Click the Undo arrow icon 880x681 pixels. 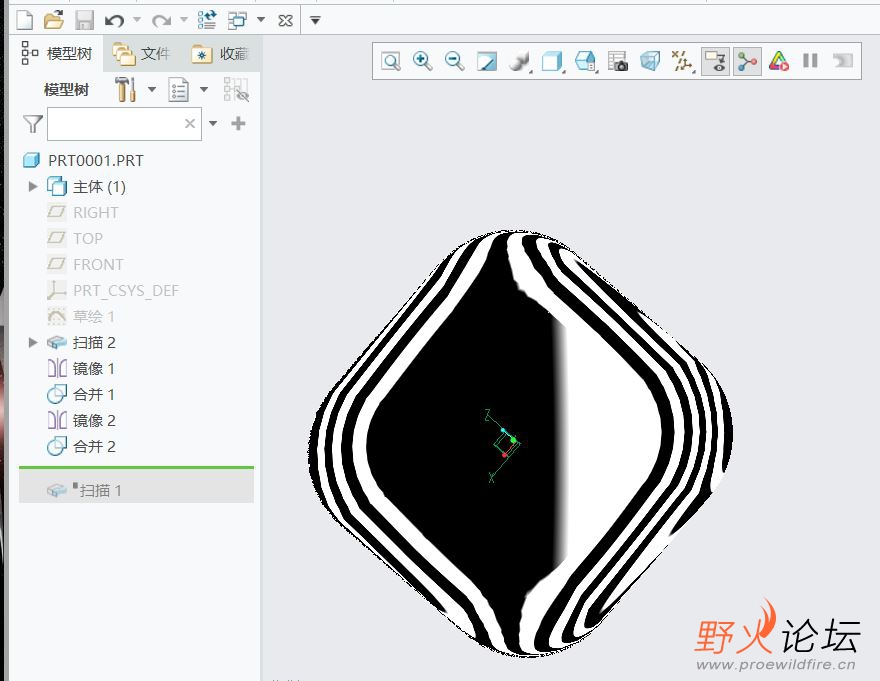pyautogui.click(x=114, y=20)
